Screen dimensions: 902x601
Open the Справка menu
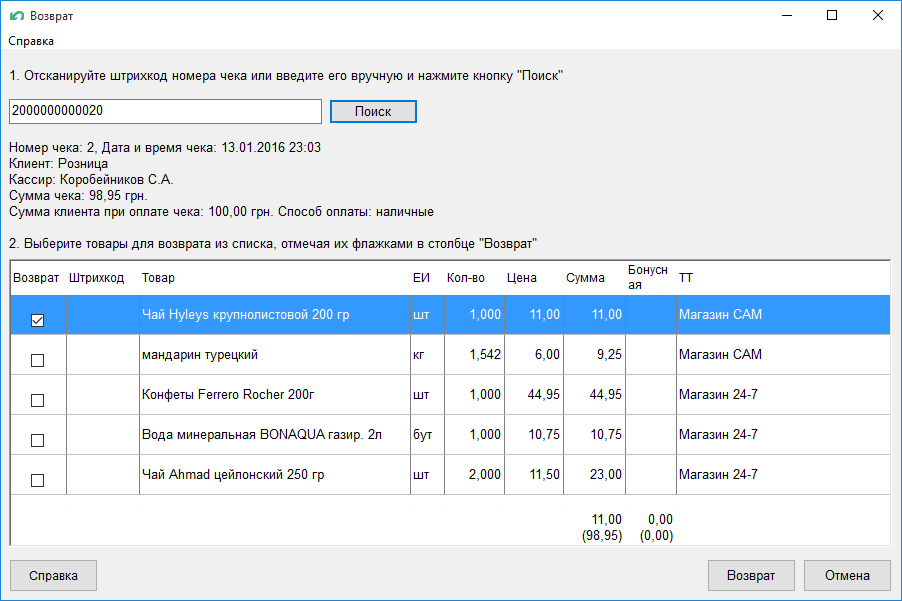(x=31, y=41)
